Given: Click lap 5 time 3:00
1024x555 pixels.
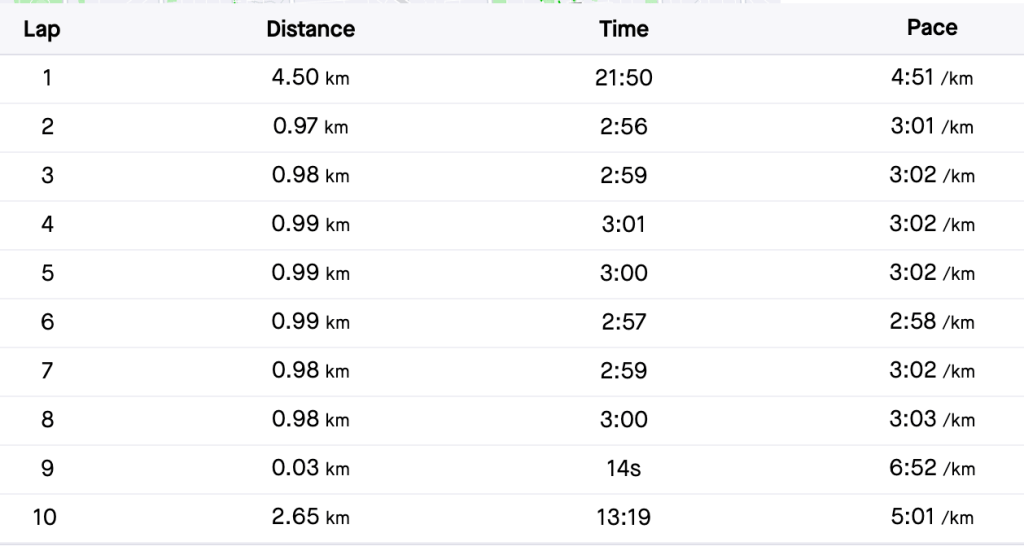Looking at the screenshot, I should coord(624,273).
